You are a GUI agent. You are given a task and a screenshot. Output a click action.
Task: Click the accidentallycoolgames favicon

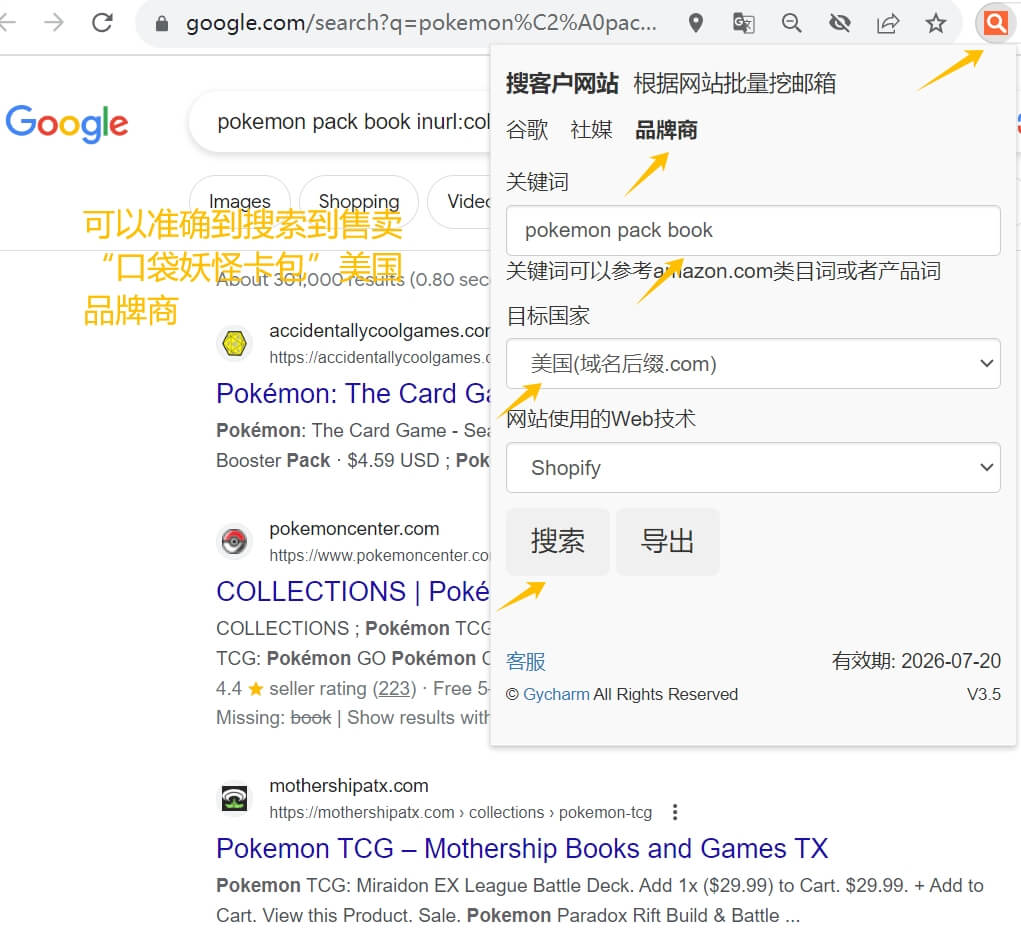tap(234, 343)
